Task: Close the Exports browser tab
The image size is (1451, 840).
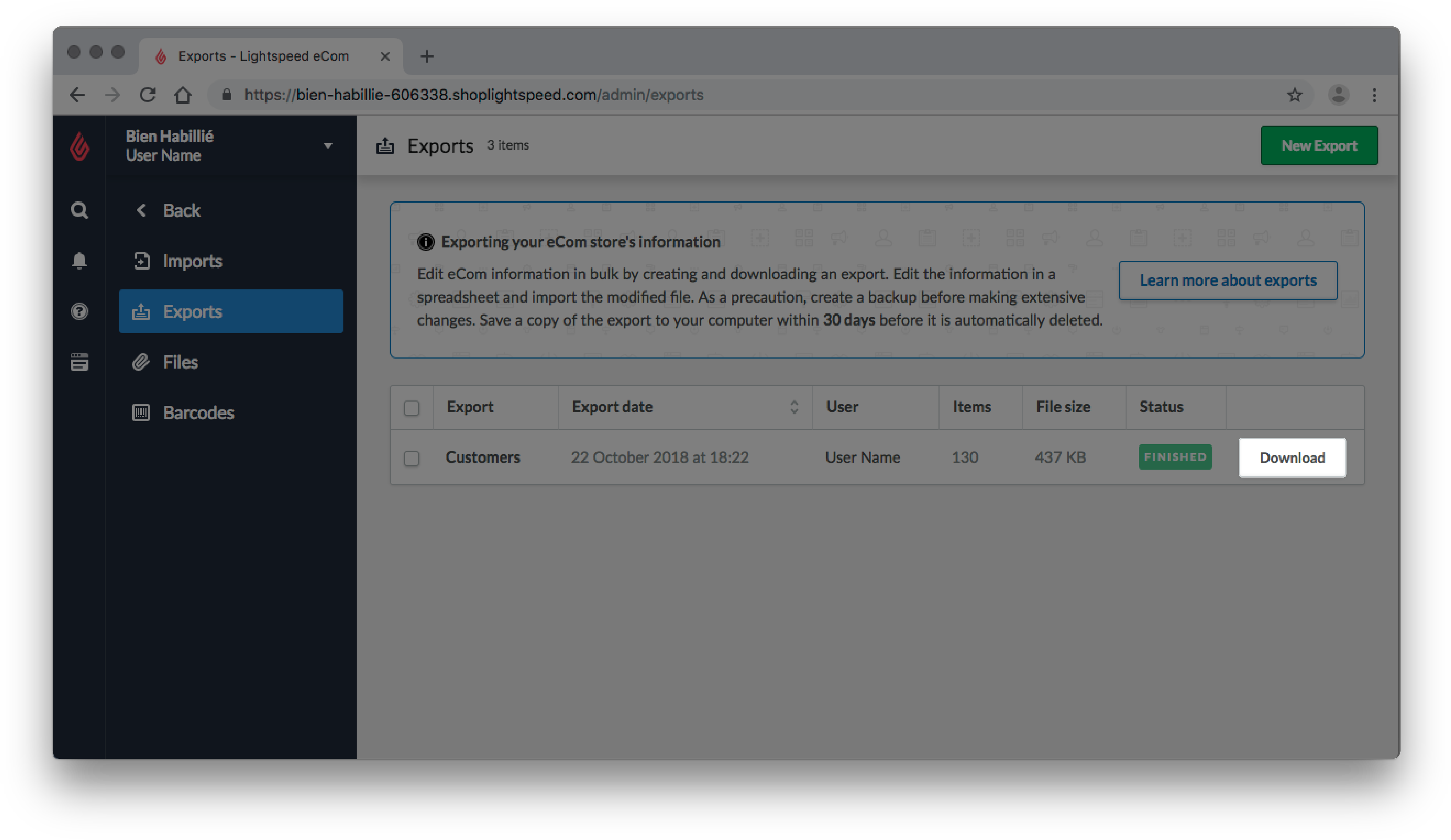Action: pyautogui.click(x=385, y=56)
